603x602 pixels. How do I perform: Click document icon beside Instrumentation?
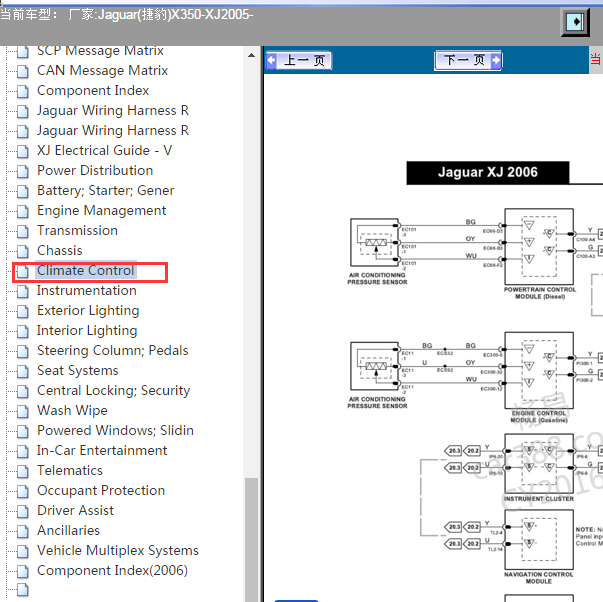pos(23,291)
